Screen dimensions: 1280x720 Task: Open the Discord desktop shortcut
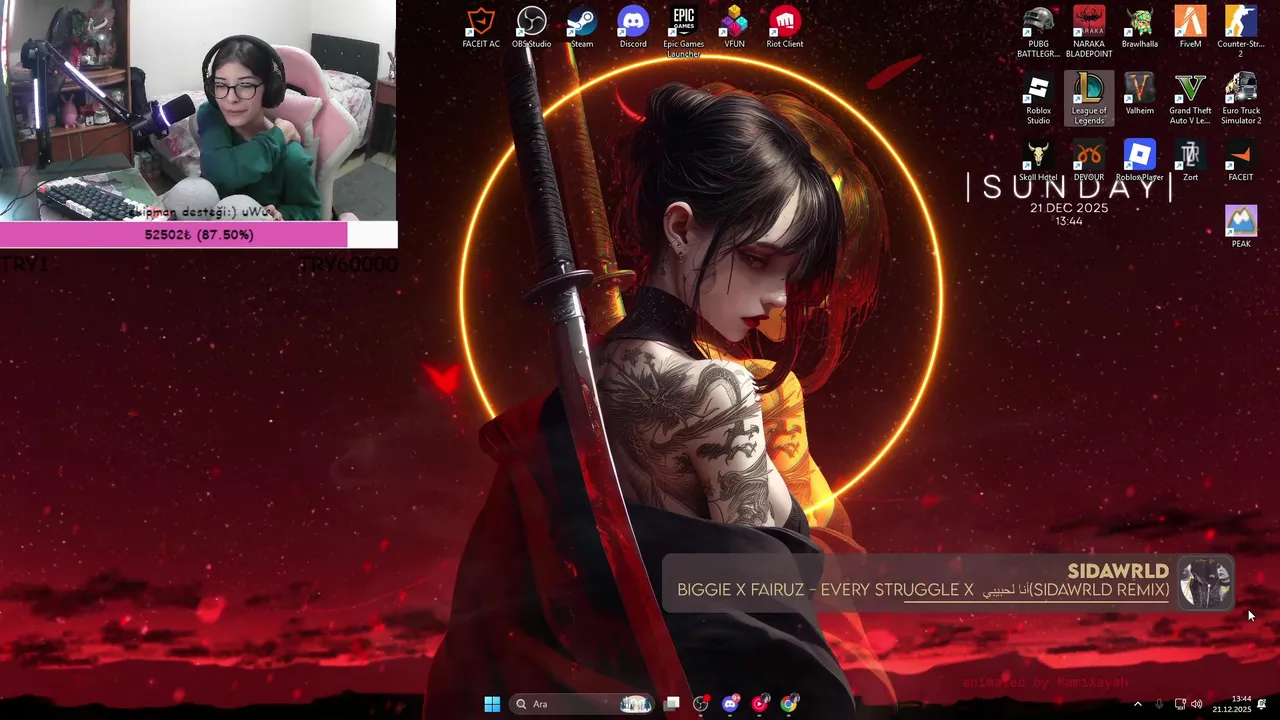pyautogui.click(x=633, y=27)
